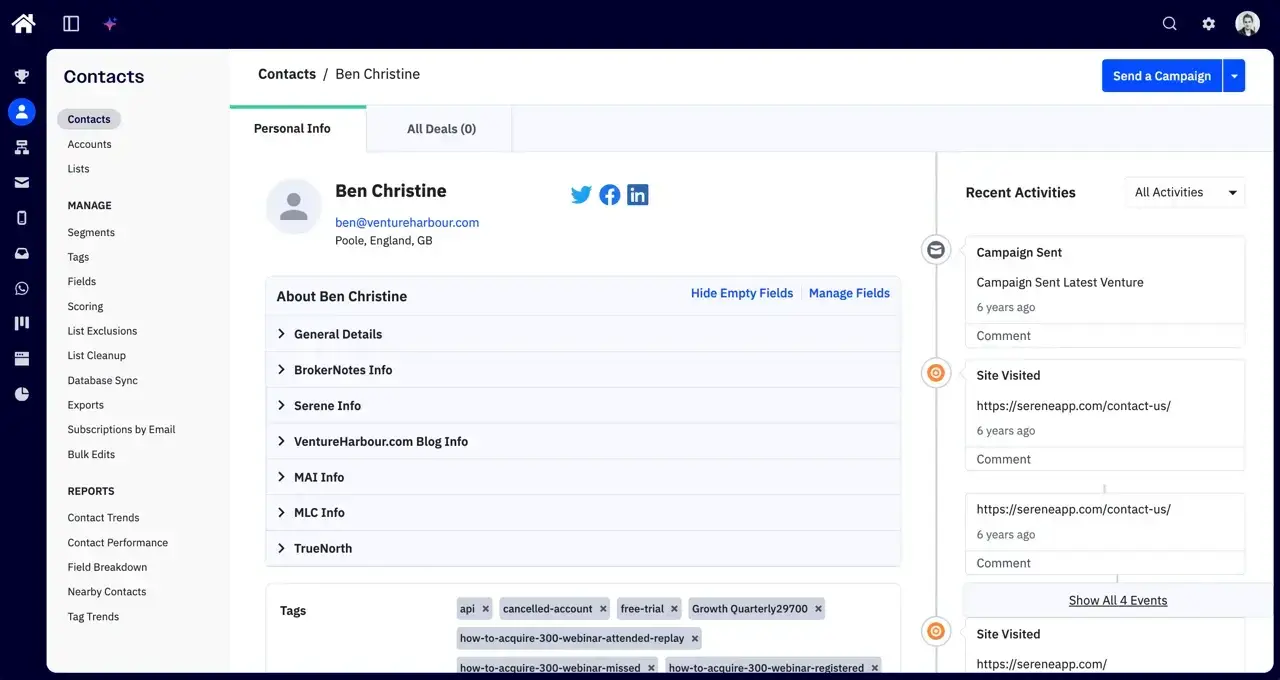Image resolution: width=1280 pixels, height=680 pixels.
Task: Open the website window icon in the left rail
Action: click(x=22, y=358)
